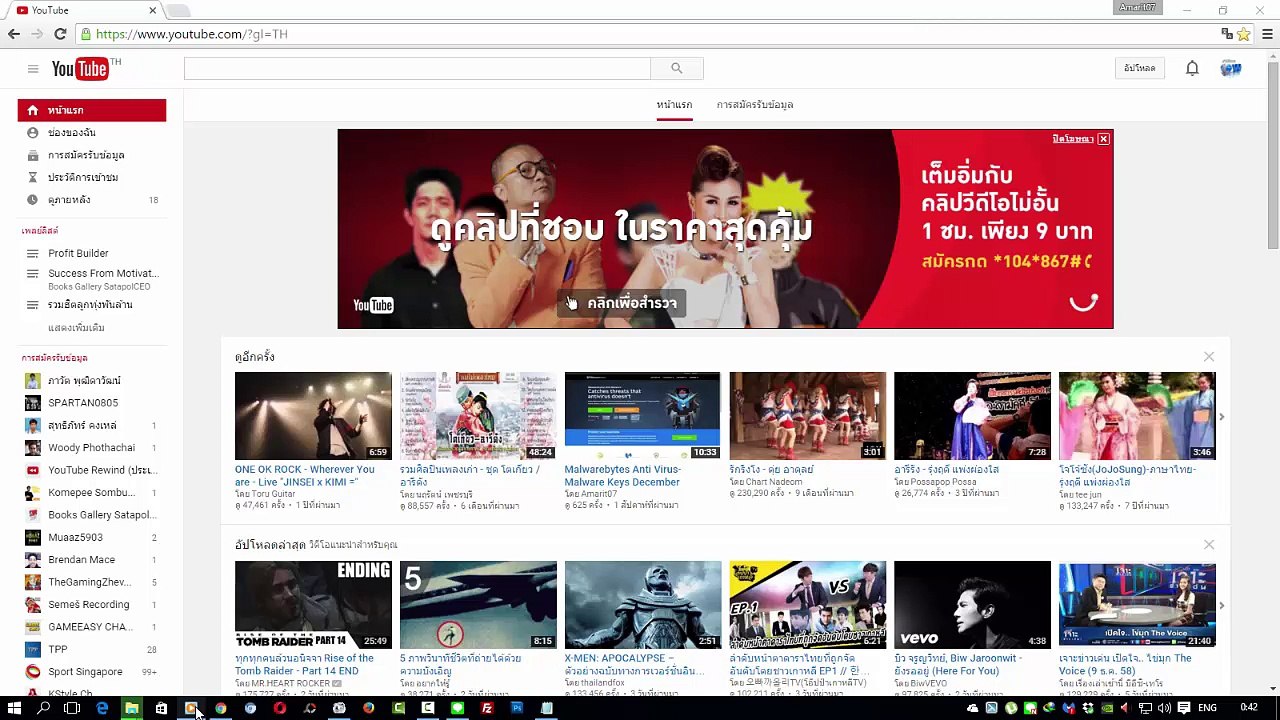Click ENG language indicator in taskbar
This screenshot has width=1280, height=720.
(1207, 708)
